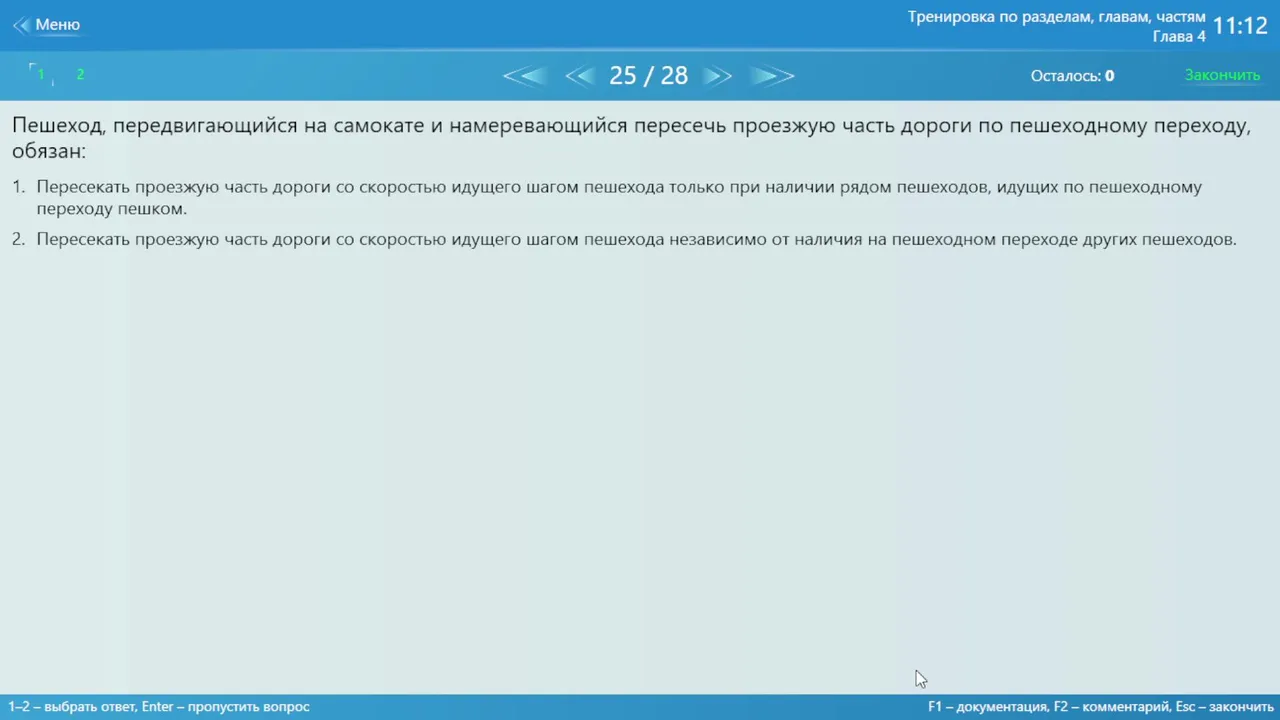The height and width of the screenshot is (720, 1280).
Task: Go back via Меню button
Action: (x=46, y=25)
